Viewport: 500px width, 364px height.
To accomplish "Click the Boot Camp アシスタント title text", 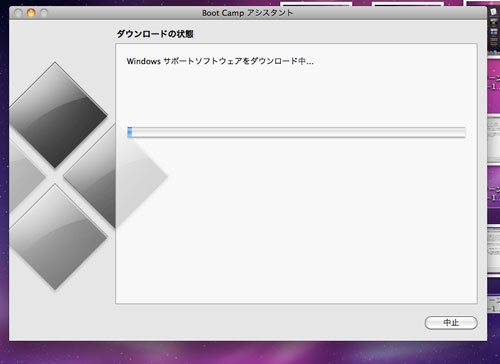I will (248, 13).
